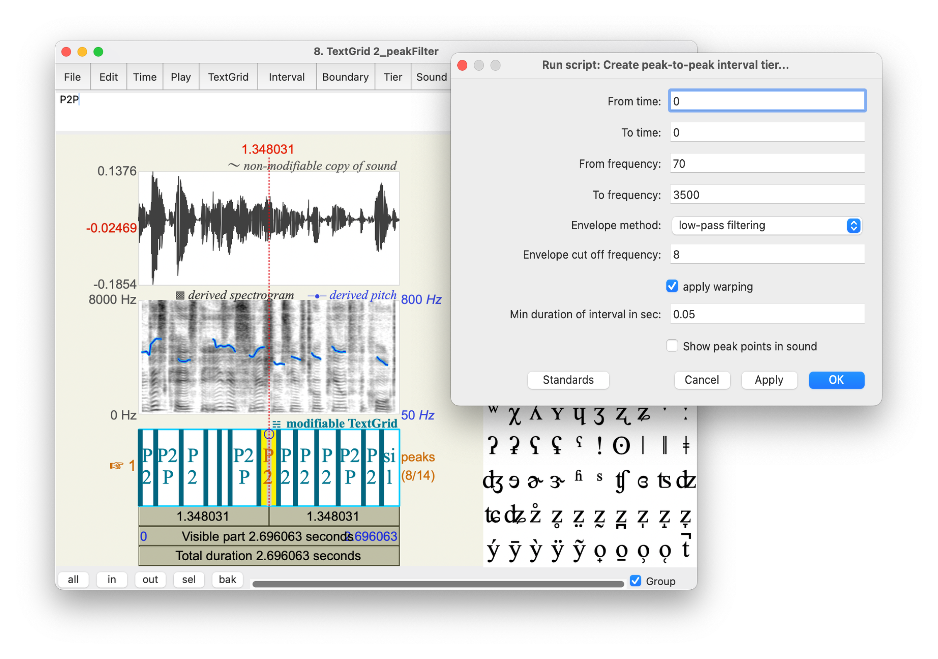Disable the Group checkbox
The width and height of the screenshot is (938, 659).
tap(636, 580)
